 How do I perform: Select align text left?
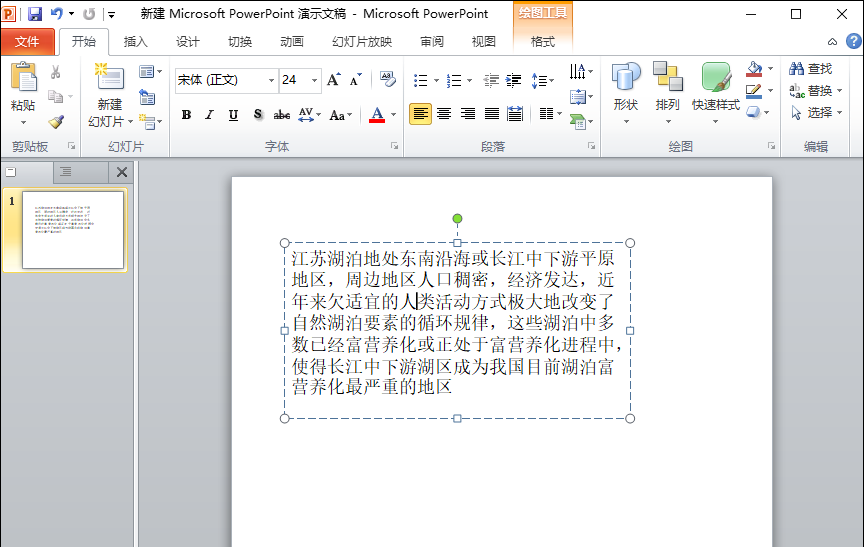tap(420, 114)
